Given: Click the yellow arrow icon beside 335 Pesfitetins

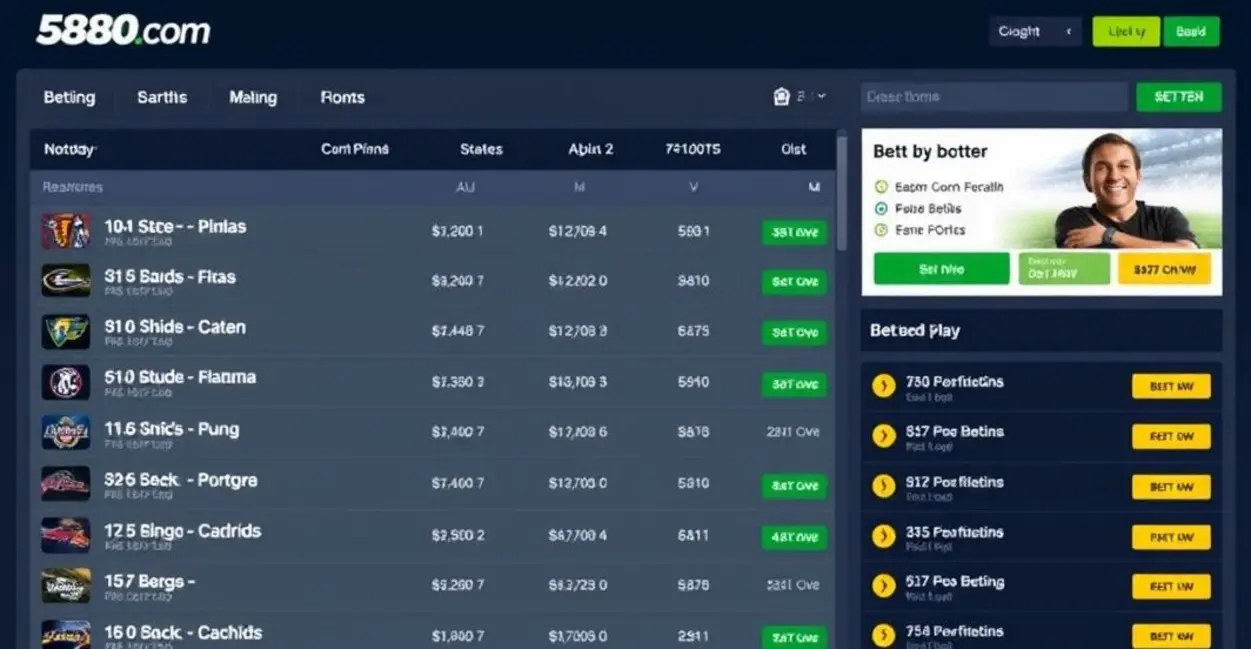Looking at the screenshot, I should tap(883, 536).
